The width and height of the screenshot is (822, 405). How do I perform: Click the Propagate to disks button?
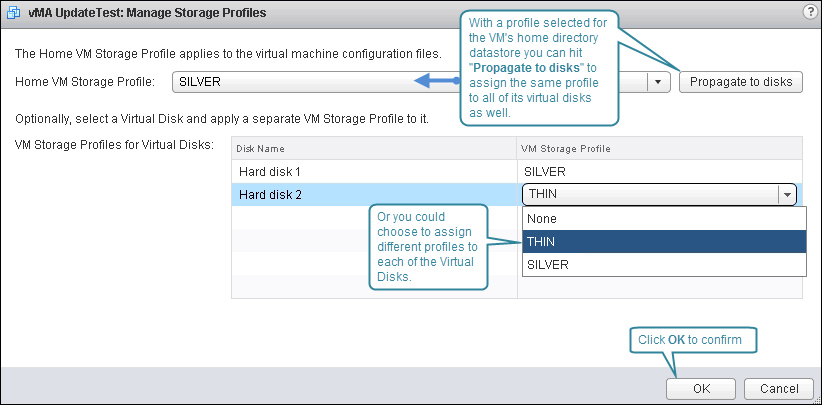pyautogui.click(x=741, y=82)
